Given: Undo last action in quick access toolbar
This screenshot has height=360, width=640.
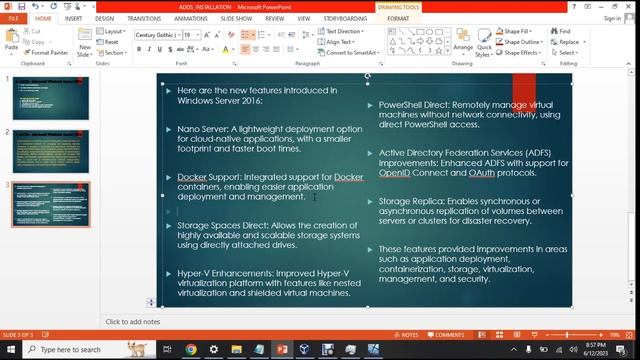Looking at the screenshot, I should click(x=36, y=7).
